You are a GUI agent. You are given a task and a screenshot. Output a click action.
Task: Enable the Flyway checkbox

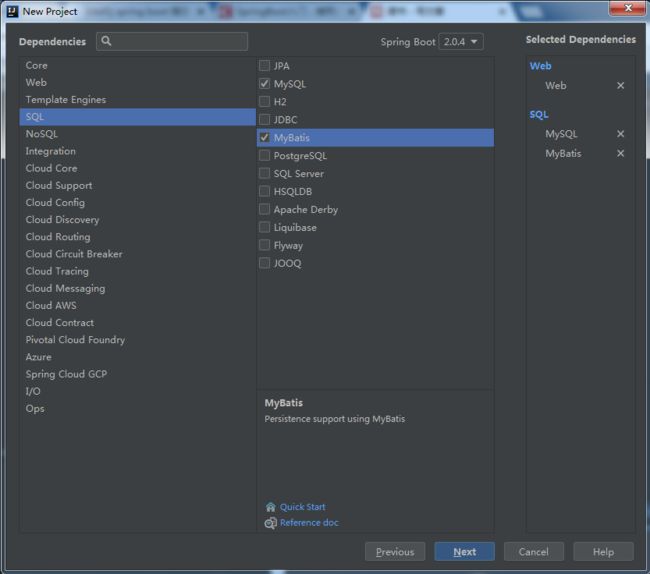pyautogui.click(x=264, y=245)
